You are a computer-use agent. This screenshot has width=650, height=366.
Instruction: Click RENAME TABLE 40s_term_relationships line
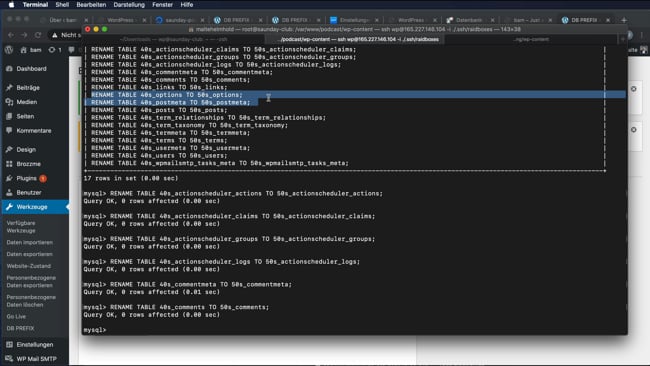point(209,118)
